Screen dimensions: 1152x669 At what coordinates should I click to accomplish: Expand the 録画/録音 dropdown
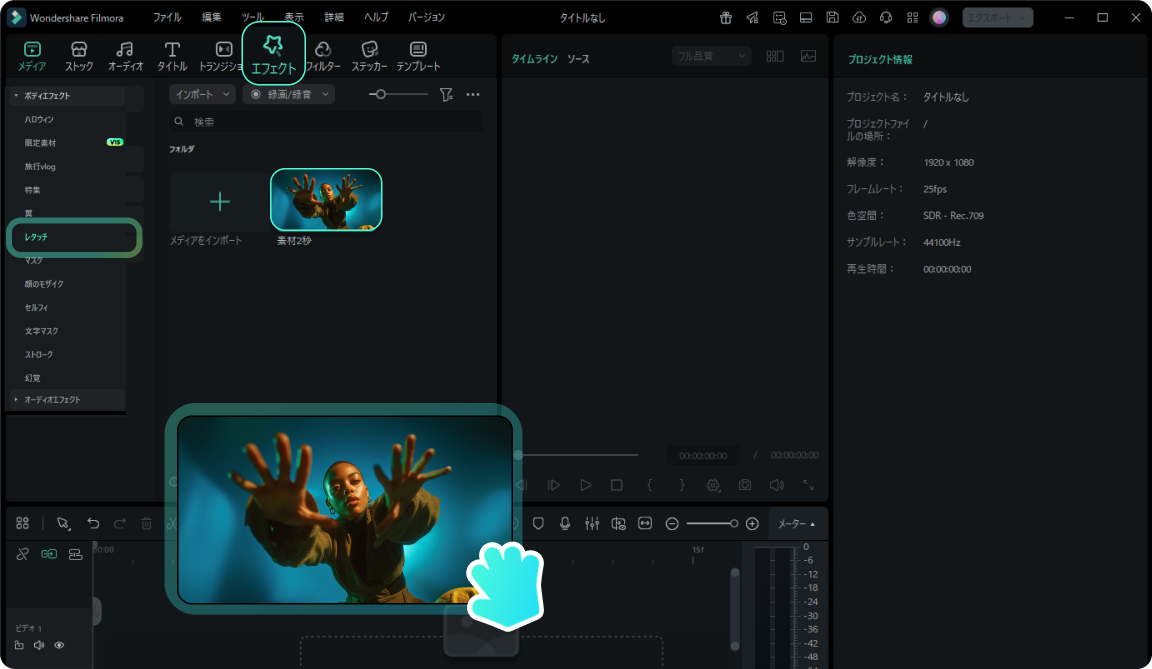coord(288,94)
